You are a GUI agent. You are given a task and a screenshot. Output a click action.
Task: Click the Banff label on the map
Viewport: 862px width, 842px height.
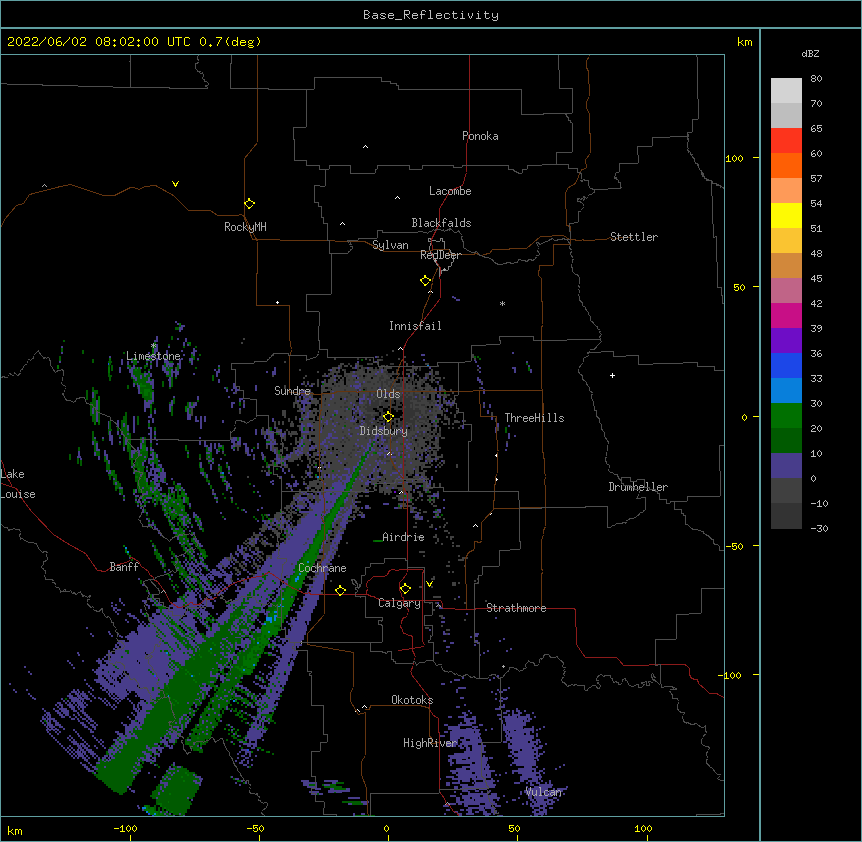[124, 567]
